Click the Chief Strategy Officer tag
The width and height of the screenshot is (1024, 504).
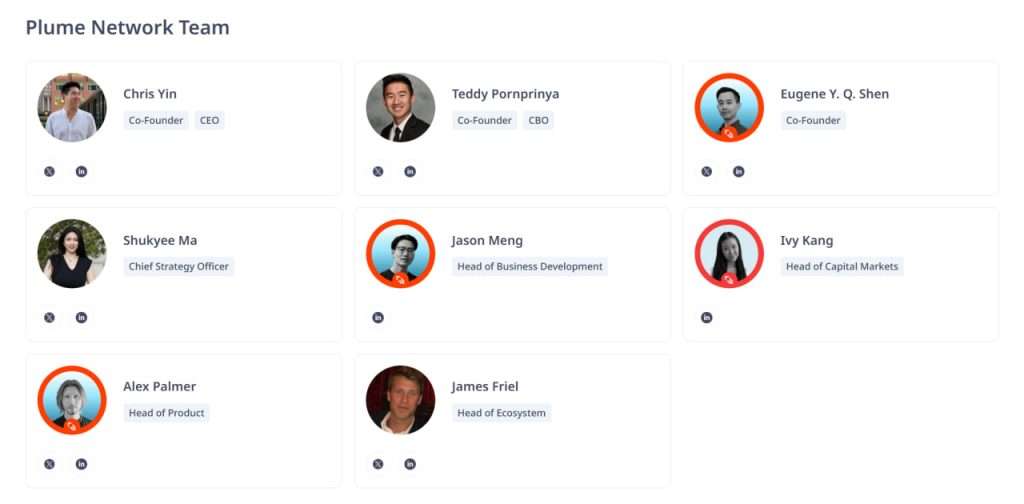click(x=179, y=267)
